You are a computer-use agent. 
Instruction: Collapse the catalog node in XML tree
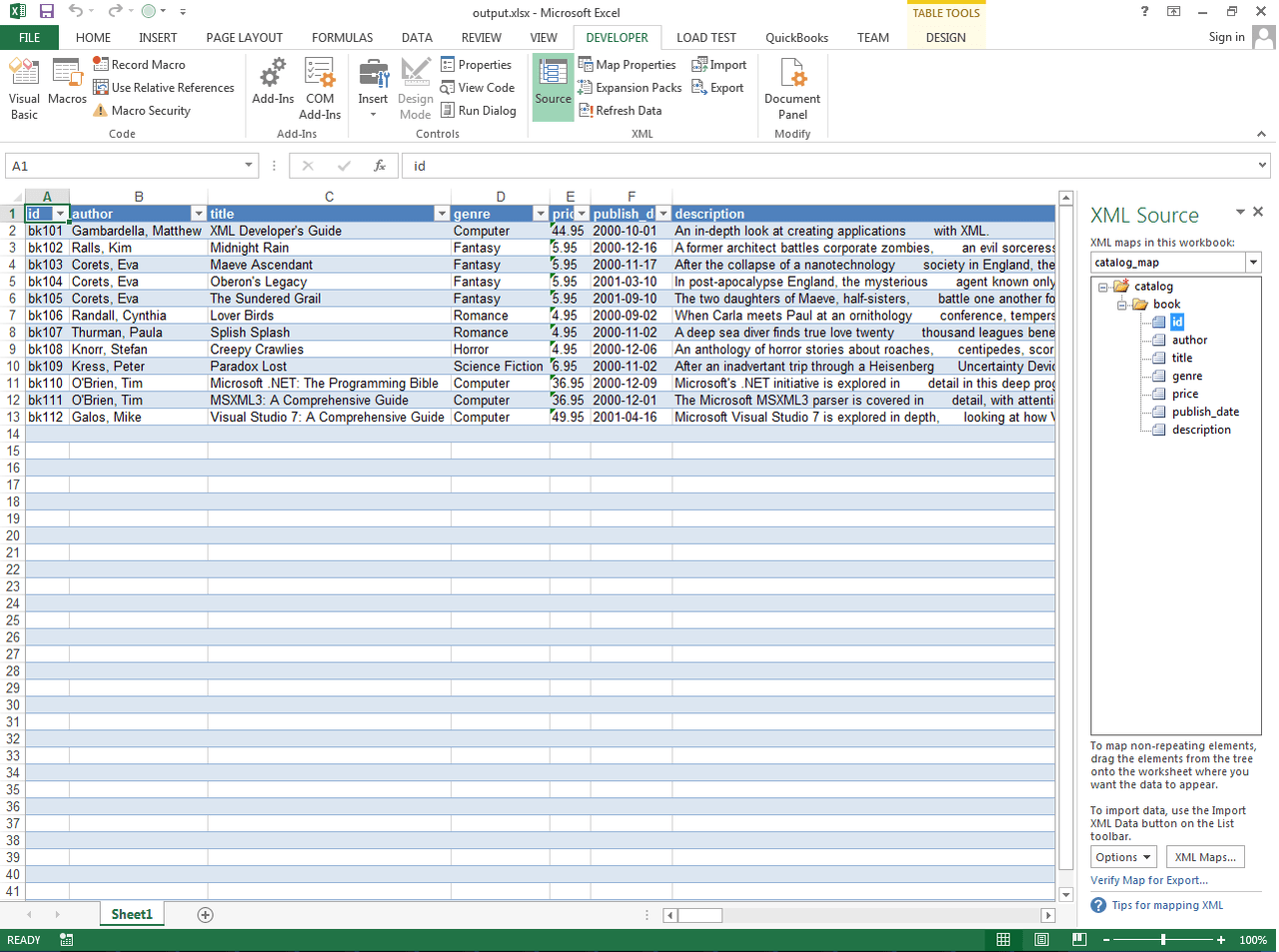(x=1103, y=287)
